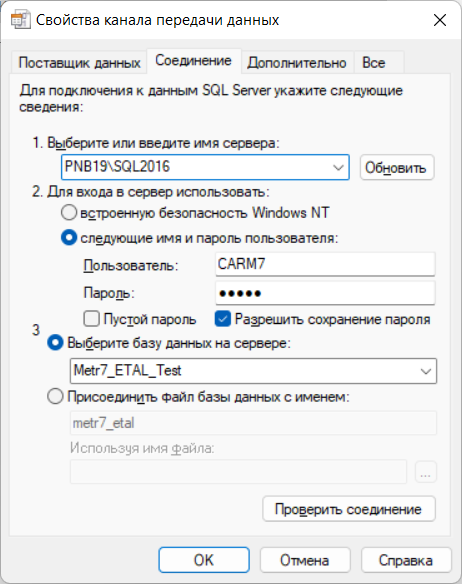This screenshot has height=584, width=462.
Task: Click Проверить соединение button
Action: (x=349, y=509)
